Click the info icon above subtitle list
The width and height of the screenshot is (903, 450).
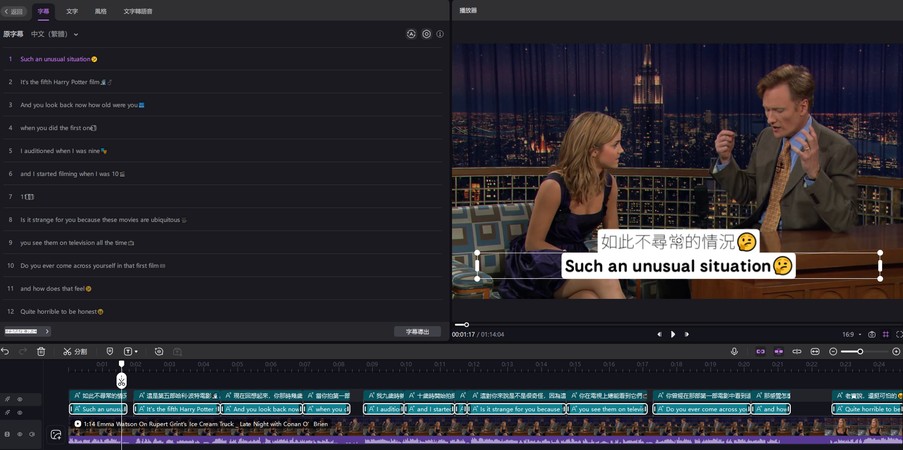click(440, 34)
